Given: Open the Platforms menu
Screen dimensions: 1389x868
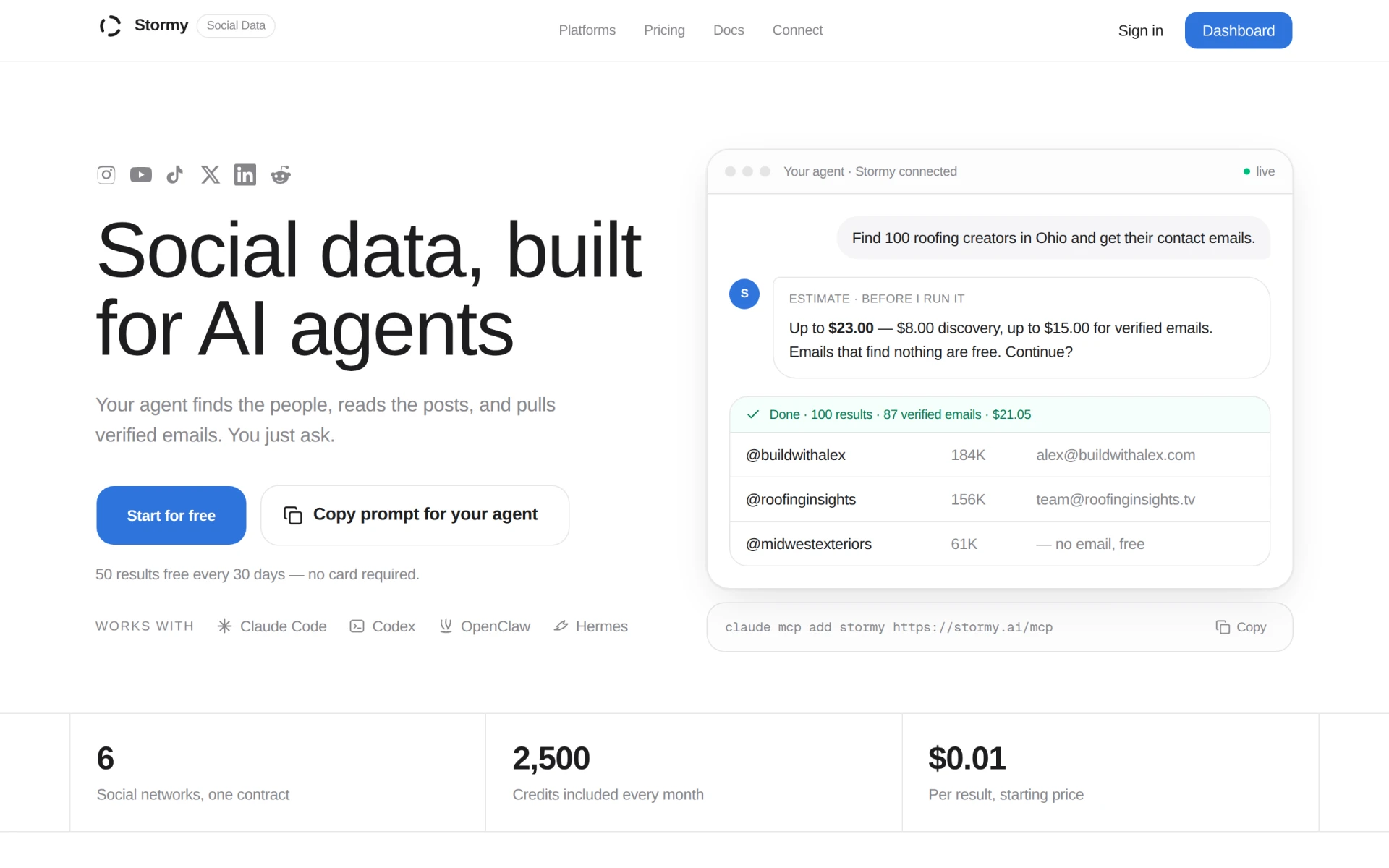Looking at the screenshot, I should pyautogui.click(x=587, y=30).
